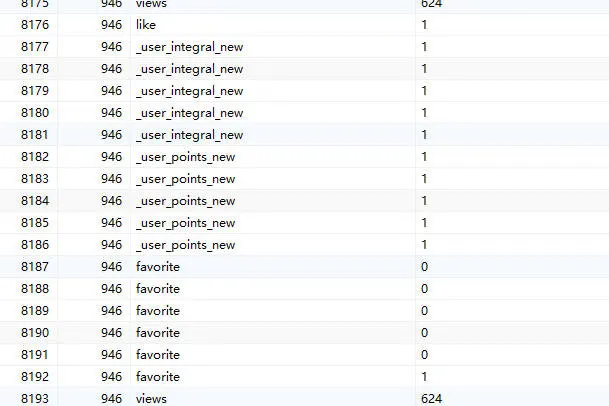Click the value 0 in row 8188
The height and width of the screenshot is (406, 609).
425,289
